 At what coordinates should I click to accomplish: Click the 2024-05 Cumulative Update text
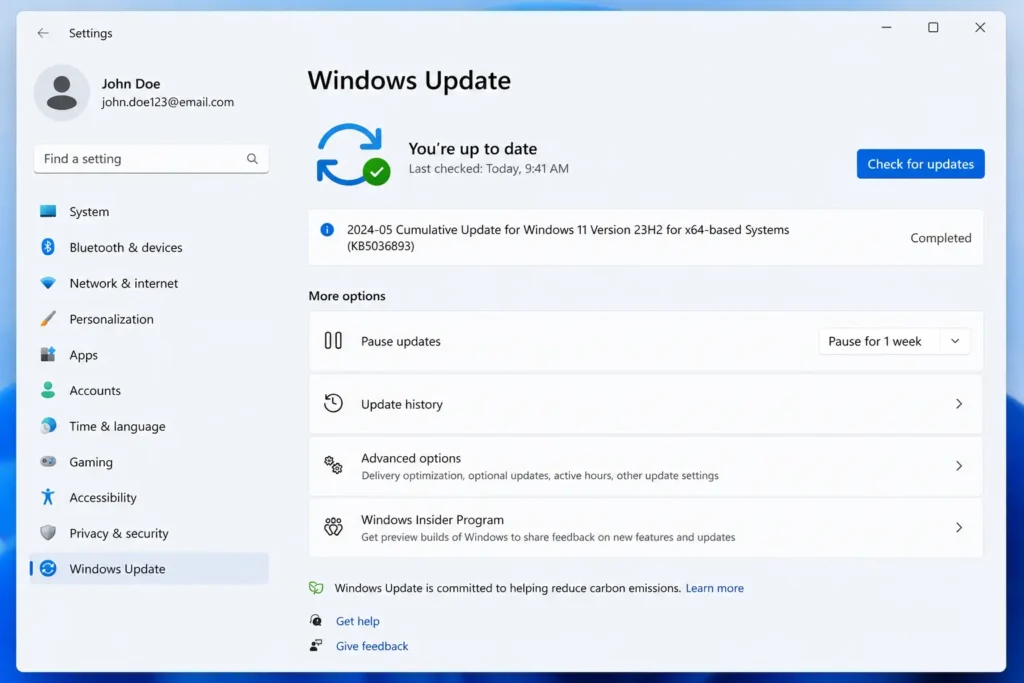pos(568,238)
